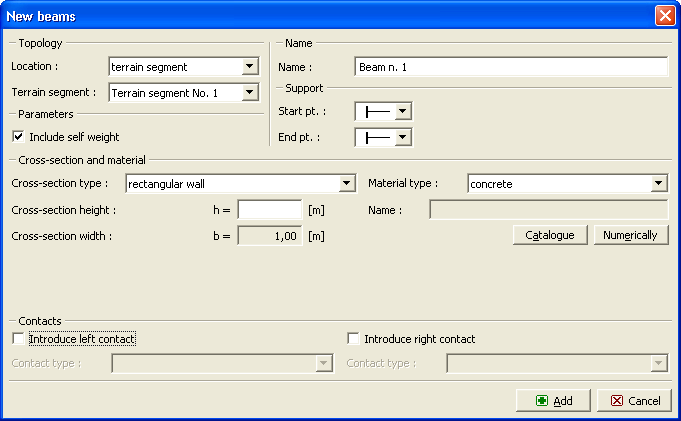Viewport: 681px width, 421px height.
Task: Open the Material type dropdown
Action: point(658,183)
